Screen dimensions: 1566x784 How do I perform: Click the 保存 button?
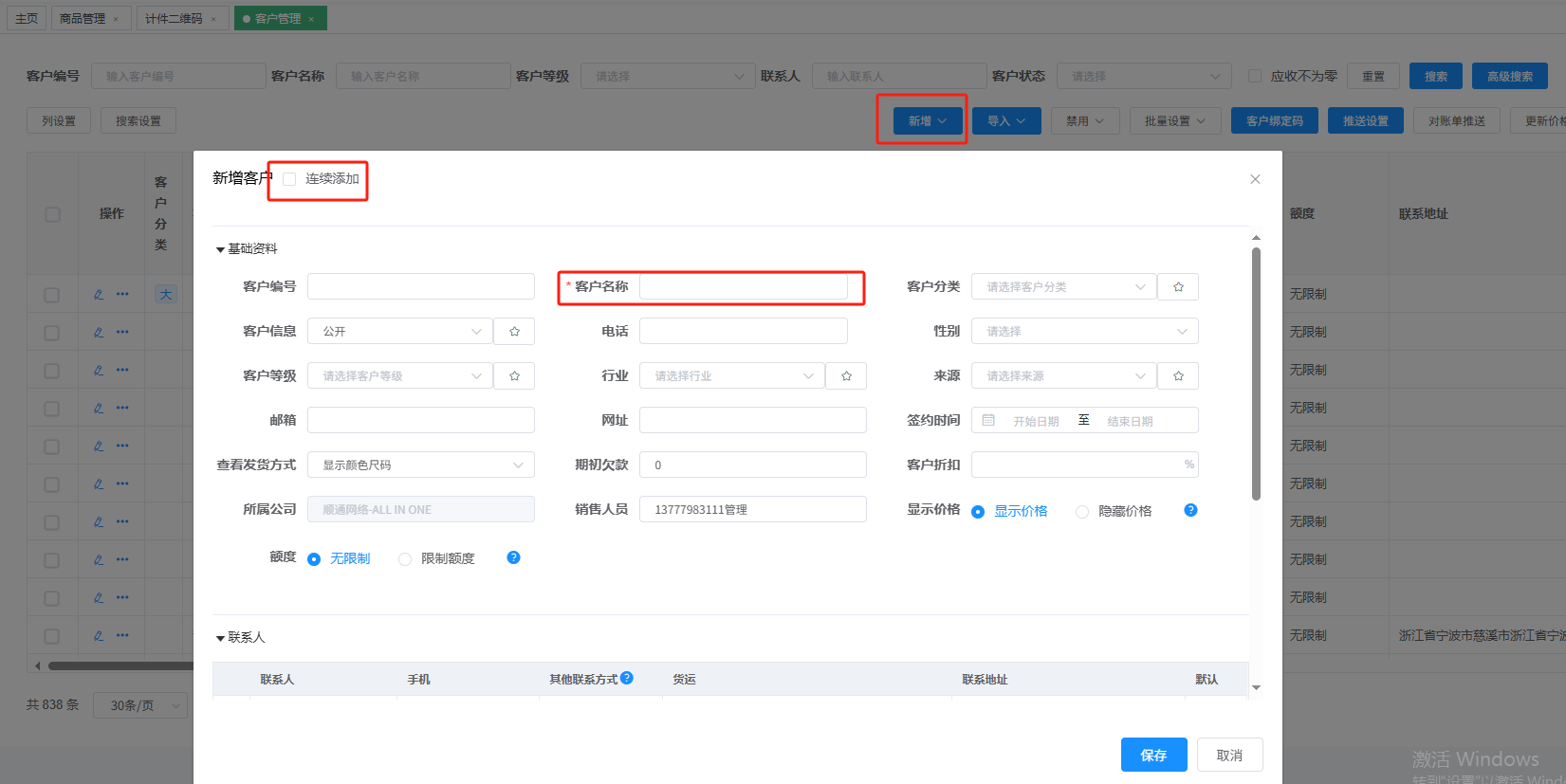tap(1153, 755)
